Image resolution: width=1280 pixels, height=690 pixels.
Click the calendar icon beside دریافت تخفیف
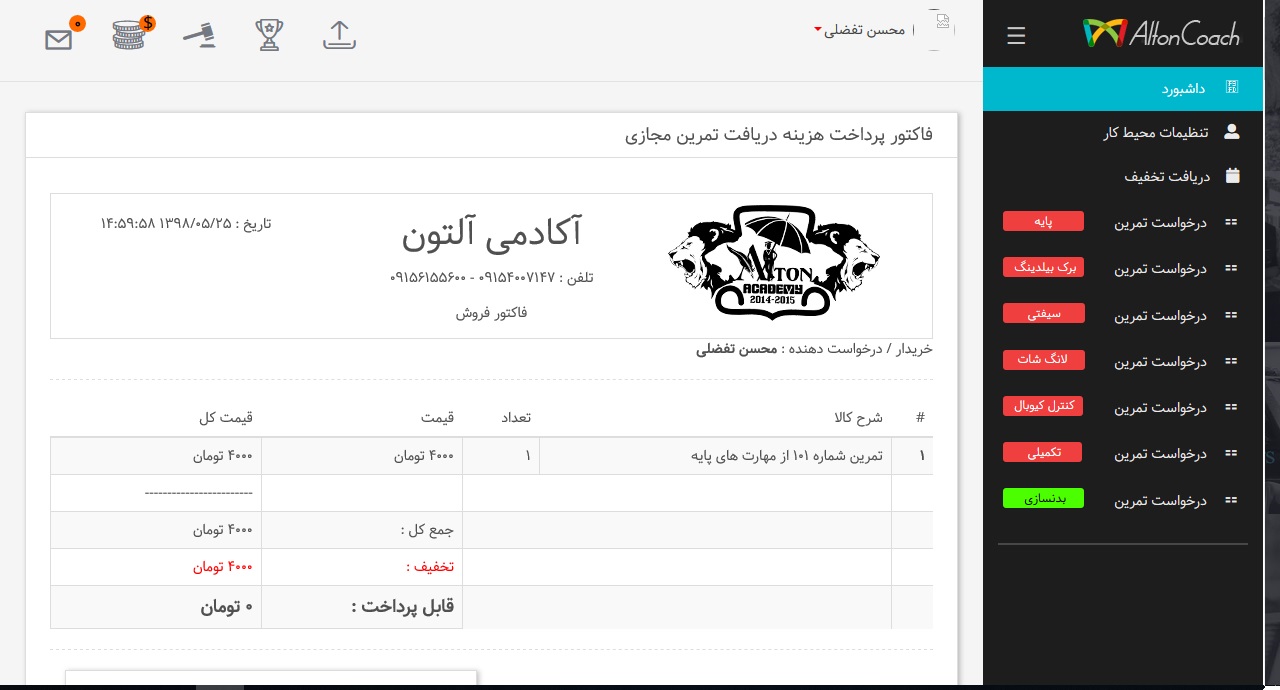[x=1232, y=176]
